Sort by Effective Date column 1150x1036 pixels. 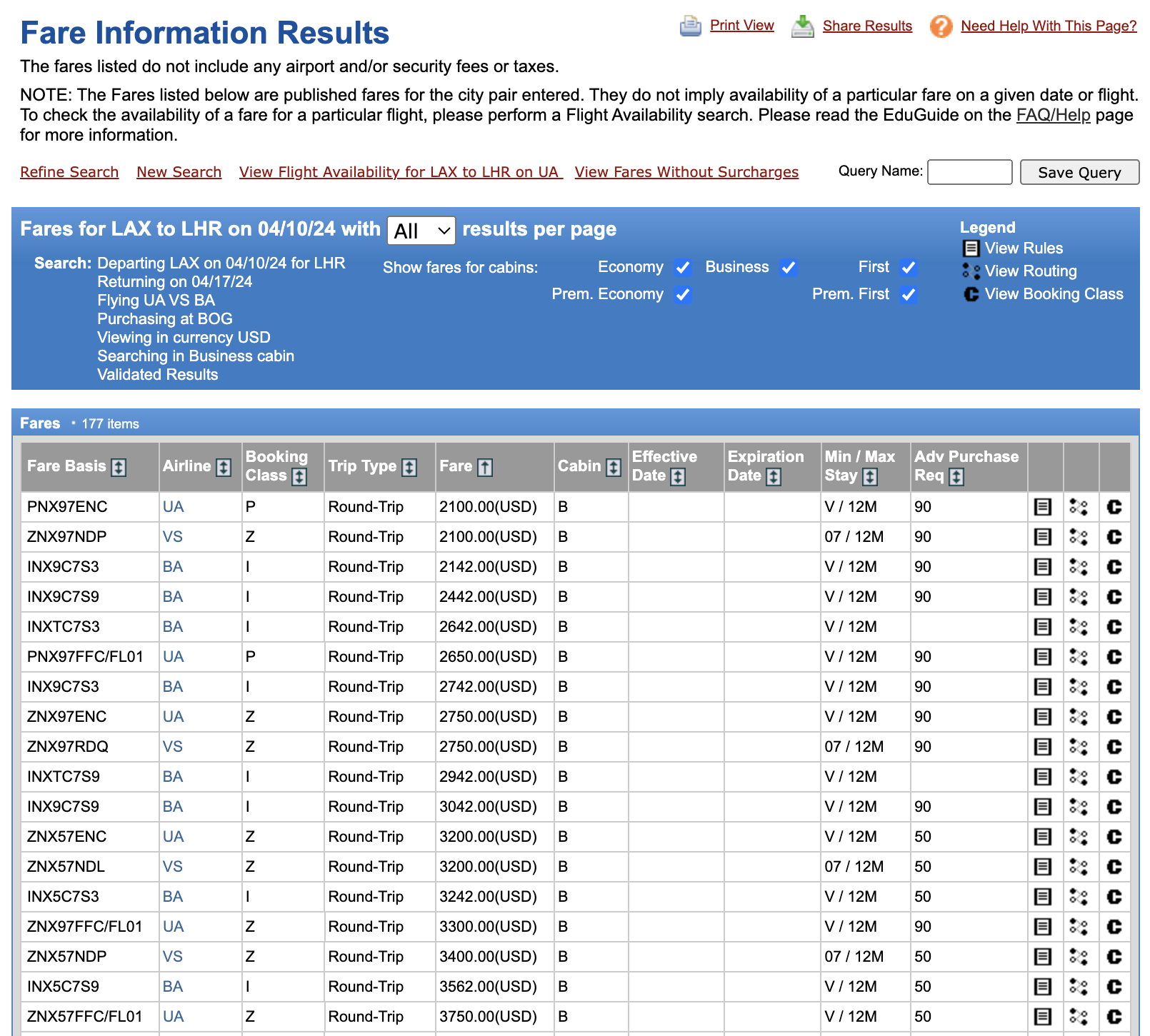tap(678, 477)
